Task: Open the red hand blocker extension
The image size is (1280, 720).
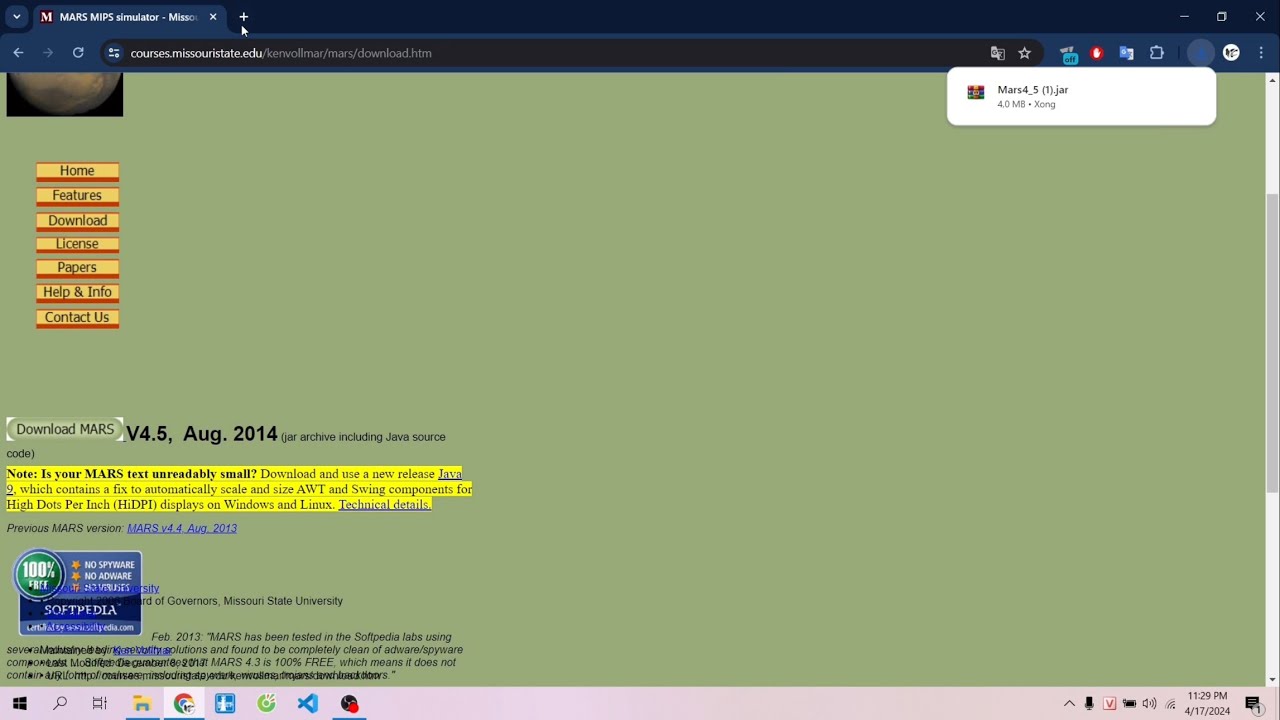Action: click(x=1097, y=53)
